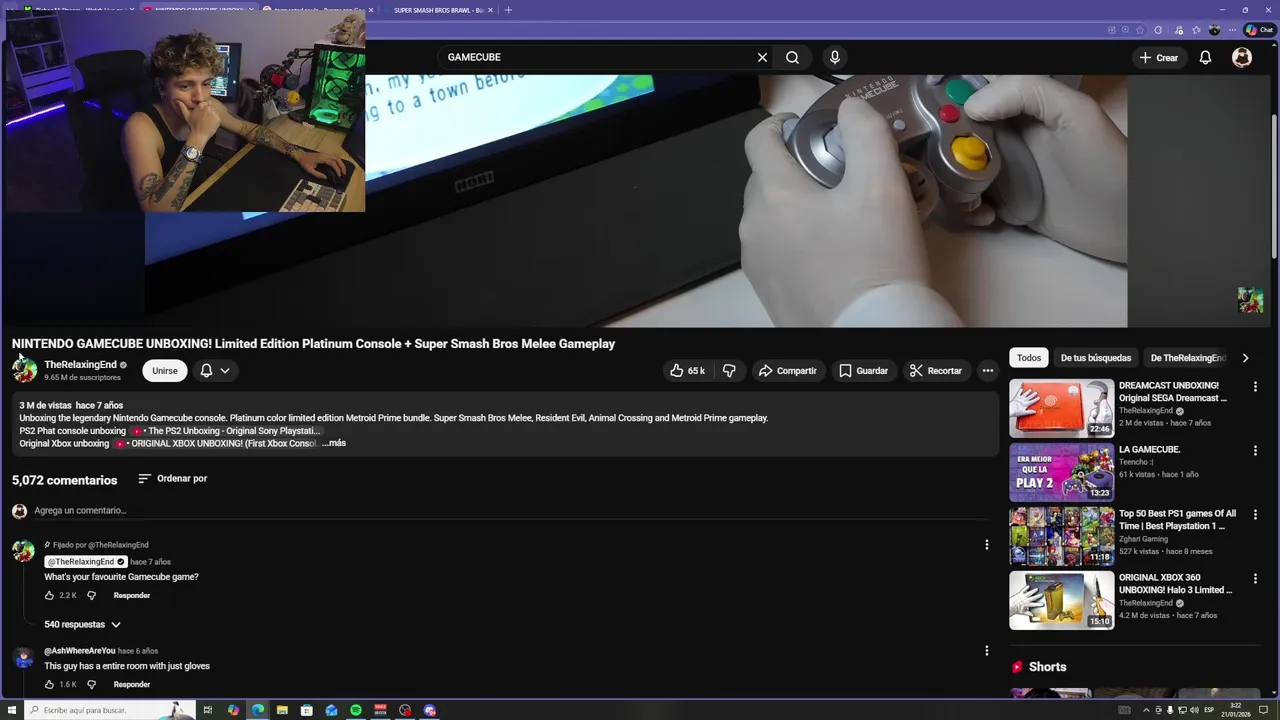Open TheRelaxingEnd channel name link
This screenshot has height=720, width=1280.
pyautogui.click(x=80, y=365)
